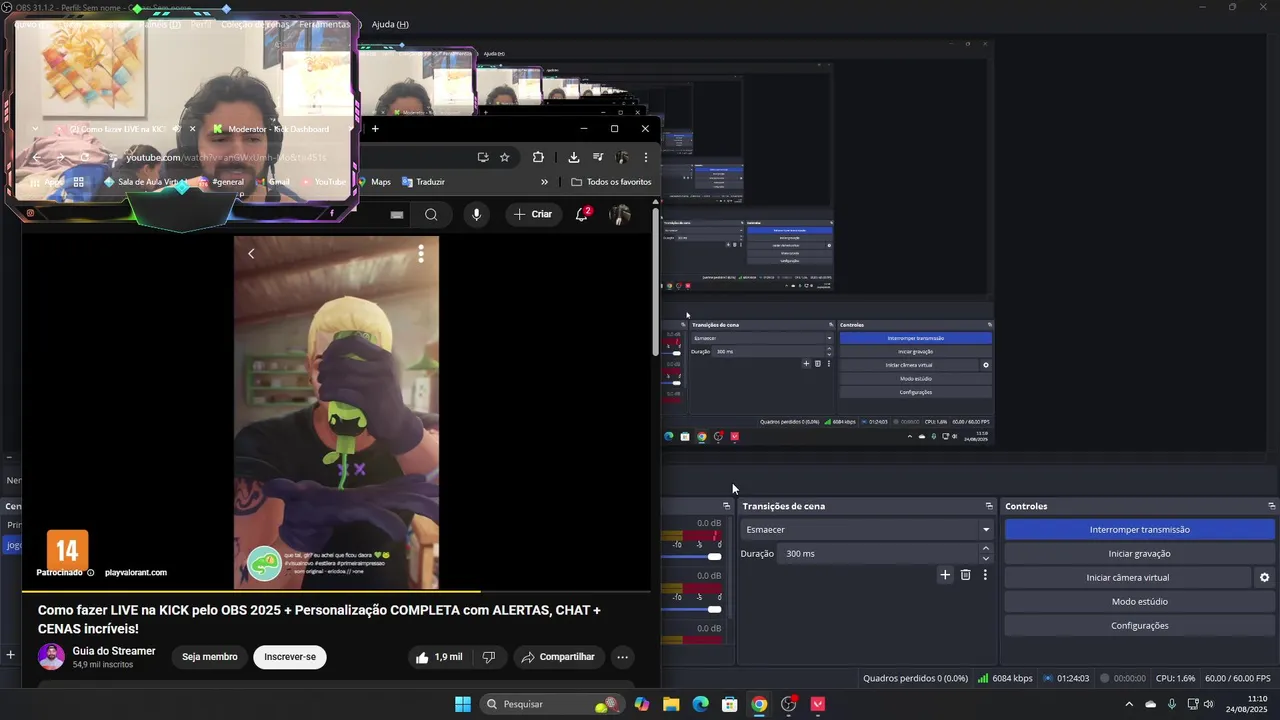The image size is (1280, 720).
Task: Enable Modo estúdio
Action: (1140, 602)
